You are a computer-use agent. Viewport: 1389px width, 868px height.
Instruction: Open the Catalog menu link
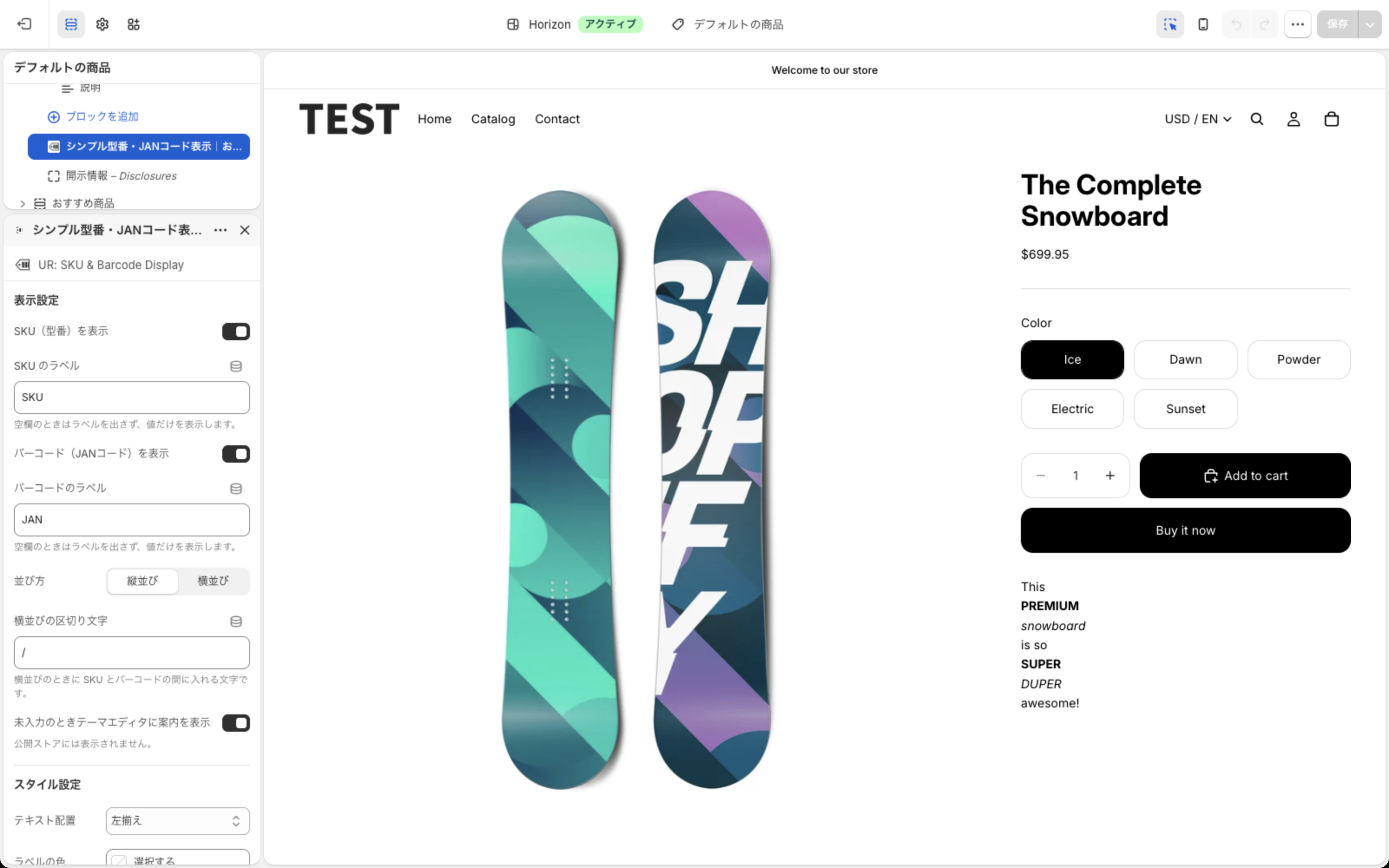tap(493, 119)
